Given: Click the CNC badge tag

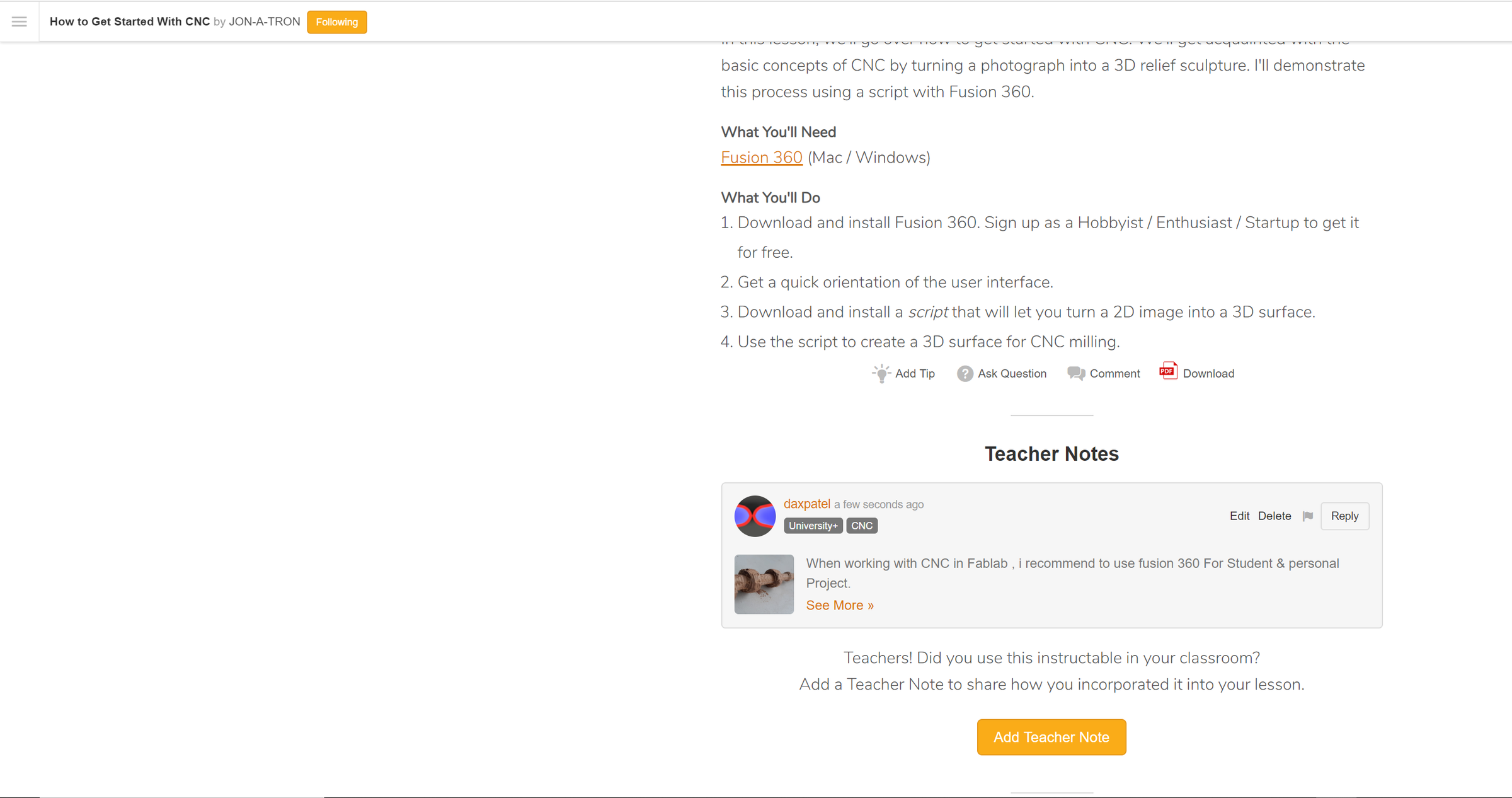Looking at the screenshot, I should tap(862, 526).
